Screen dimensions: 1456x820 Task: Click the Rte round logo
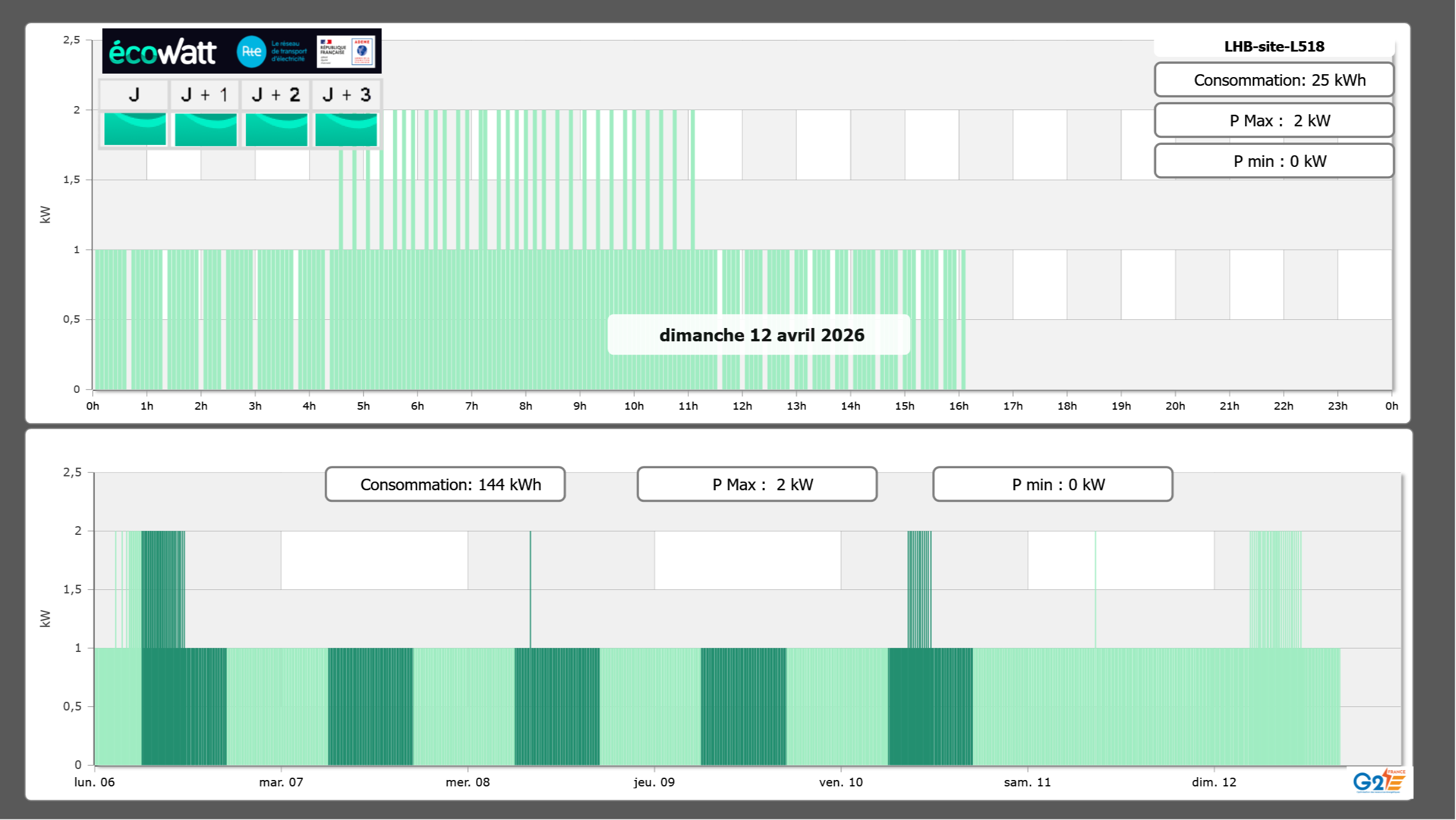[251, 52]
